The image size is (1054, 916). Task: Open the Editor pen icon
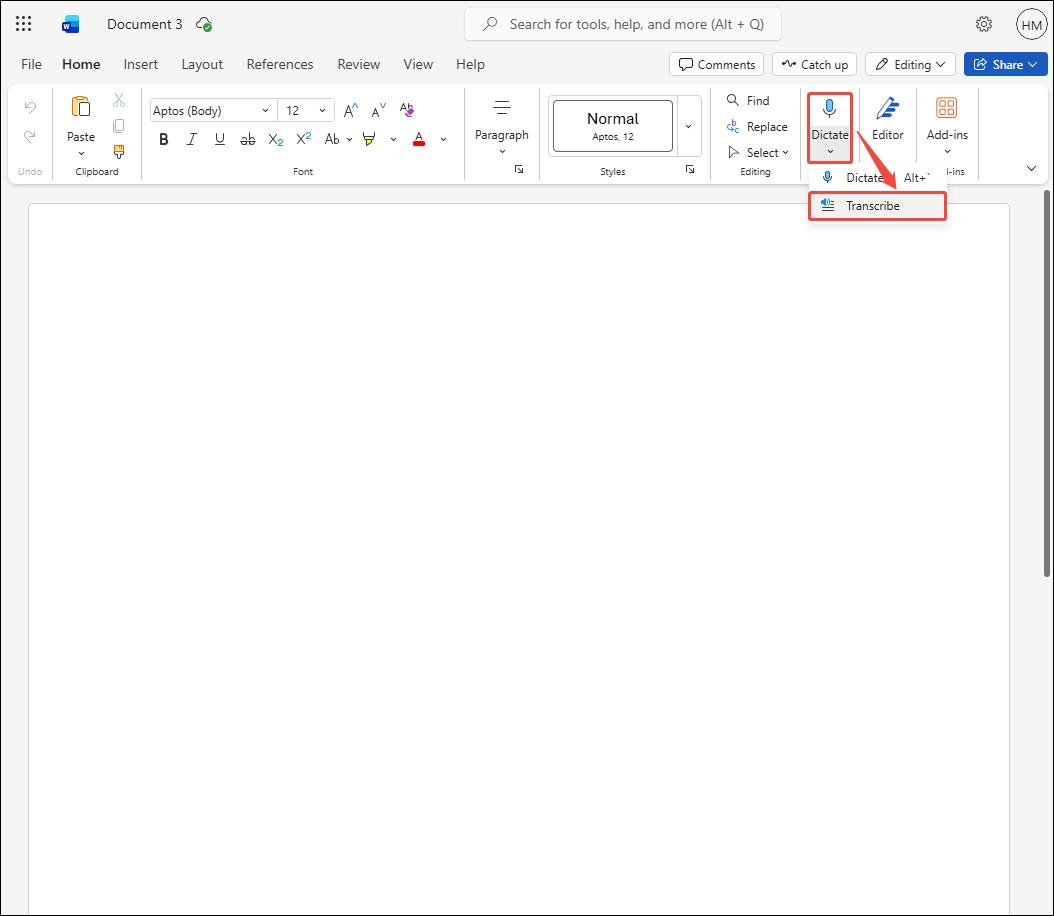[x=888, y=108]
